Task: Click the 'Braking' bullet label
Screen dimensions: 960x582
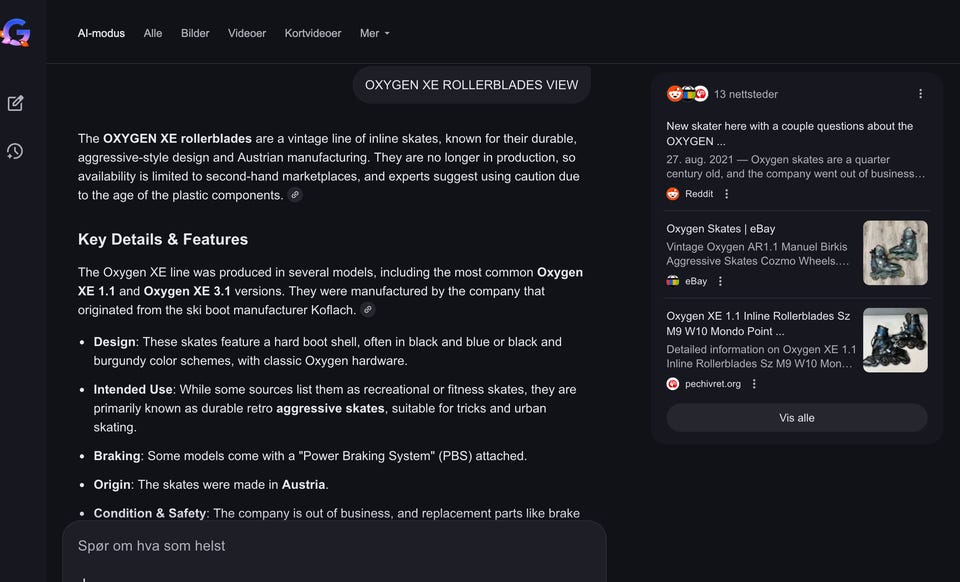Action: 117,456
